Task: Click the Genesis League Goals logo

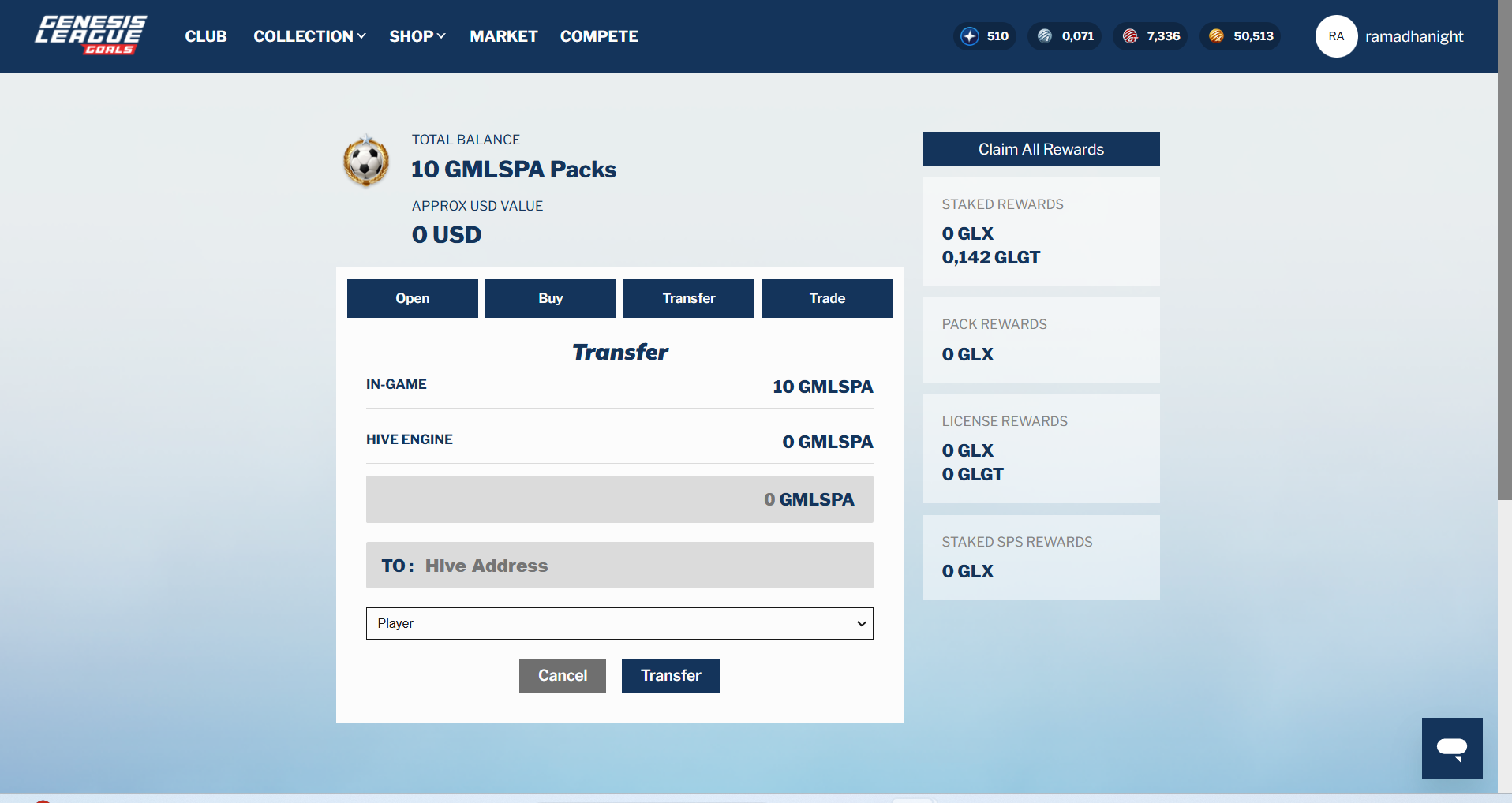Action: tap(91, 35)
